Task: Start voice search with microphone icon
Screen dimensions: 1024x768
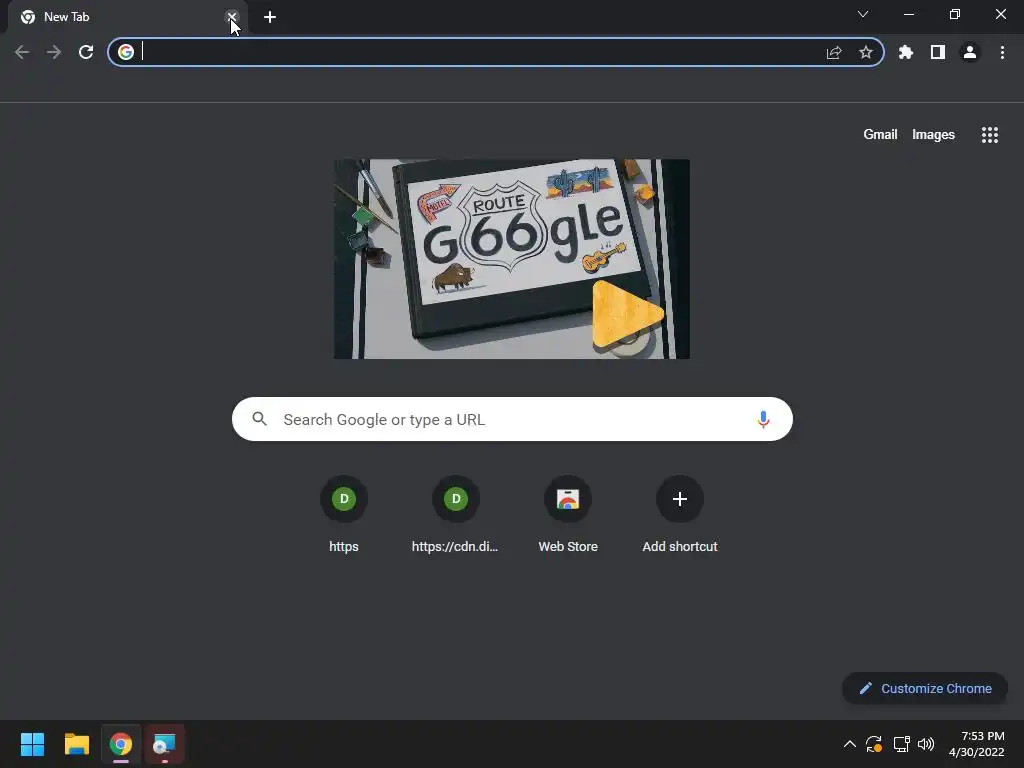Action: pos(763,419)
